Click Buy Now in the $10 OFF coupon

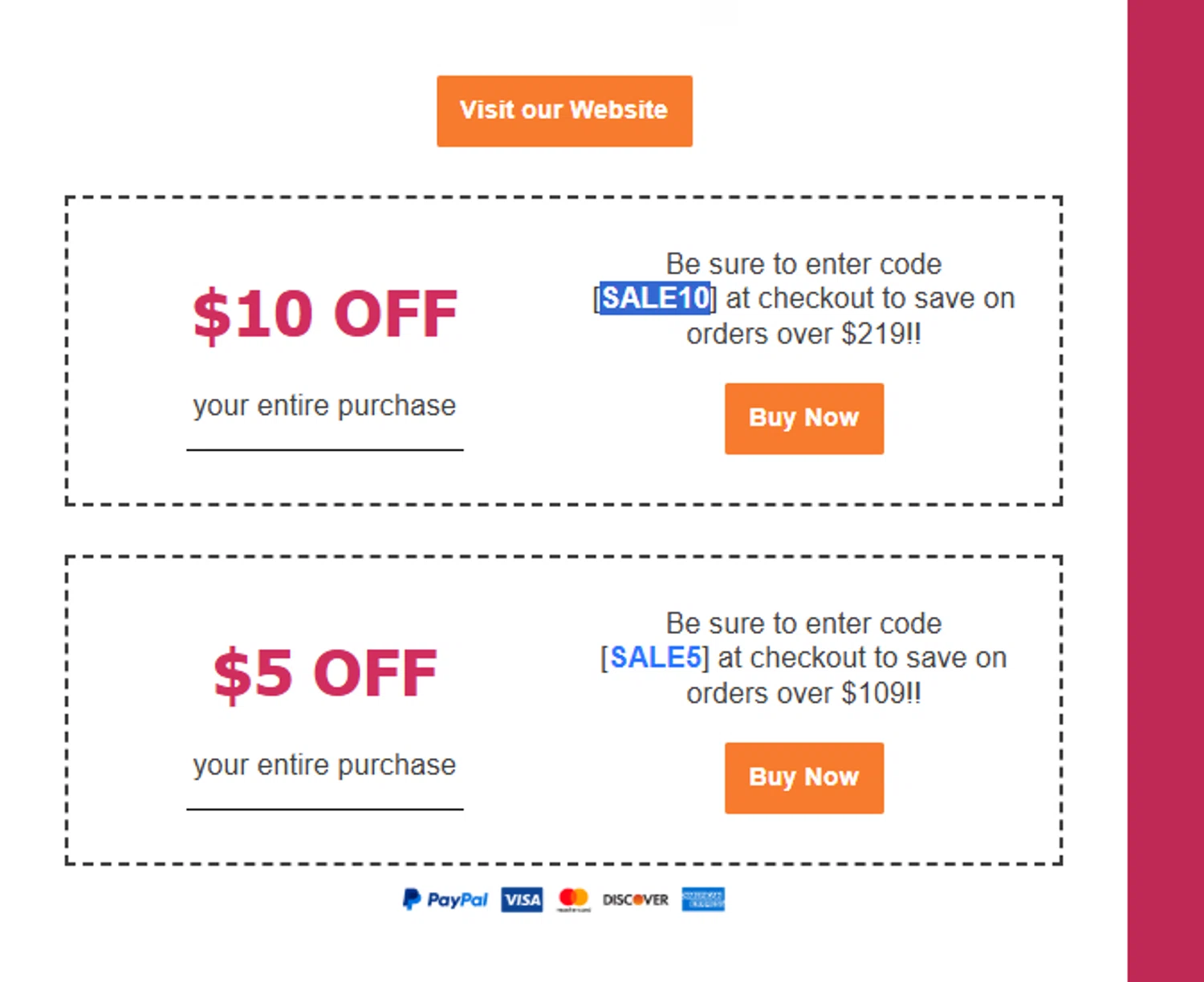(x=803, y=418)
